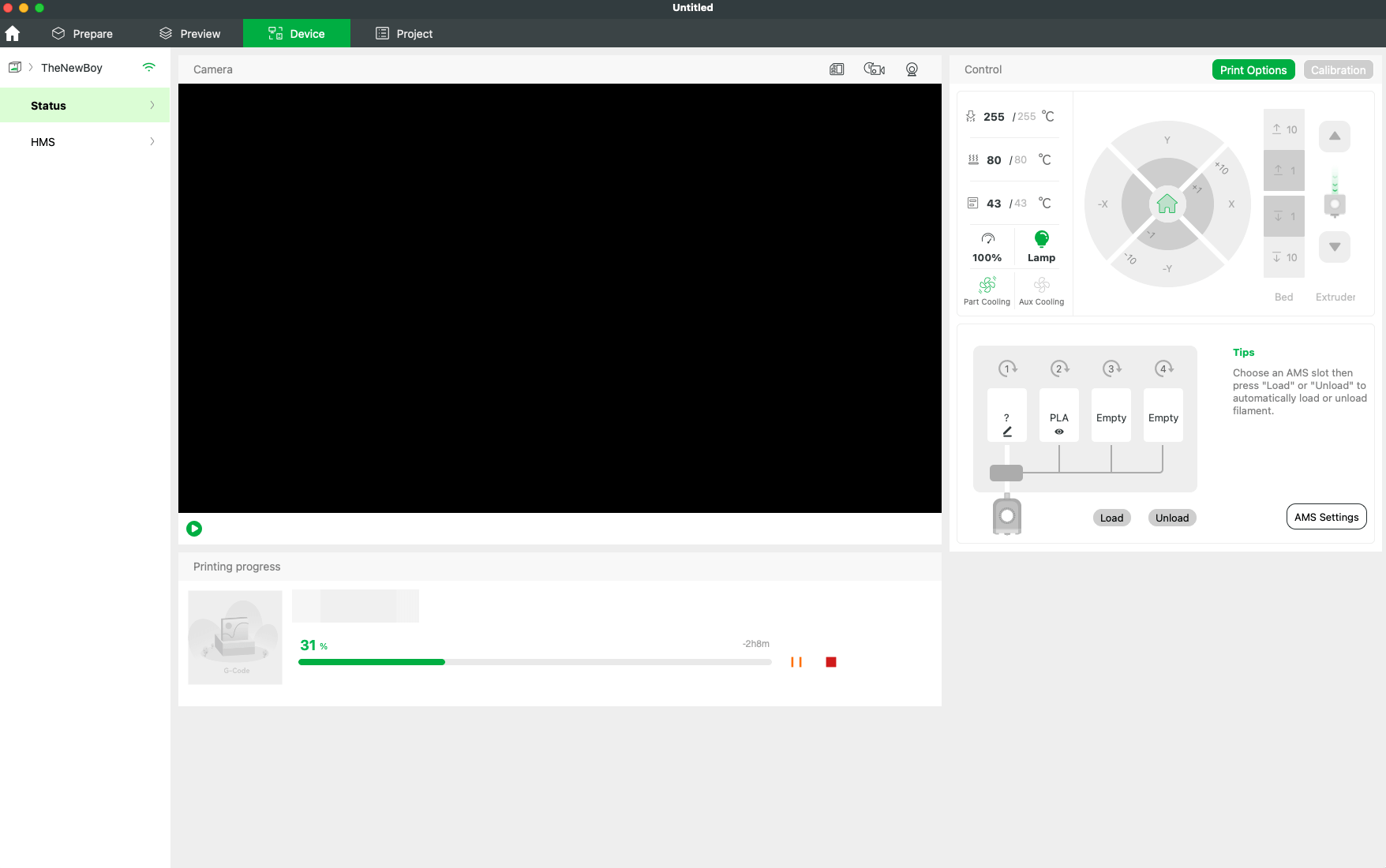Viewport: 1386px width, 868px height.
Task: Toggle the Aux Cooling fan
Action: 1041,290
